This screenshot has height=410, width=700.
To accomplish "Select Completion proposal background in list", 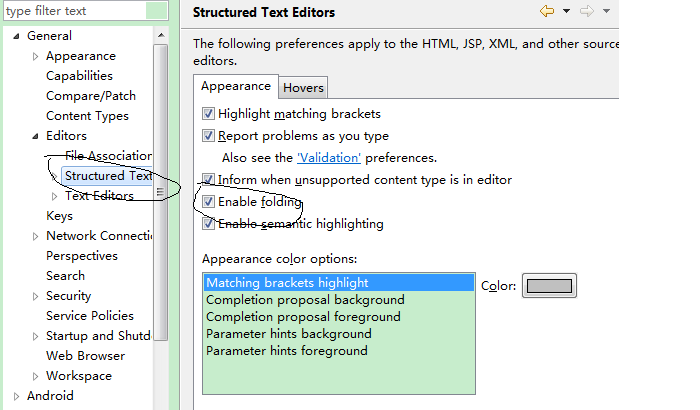I will (x=305, y=300).
